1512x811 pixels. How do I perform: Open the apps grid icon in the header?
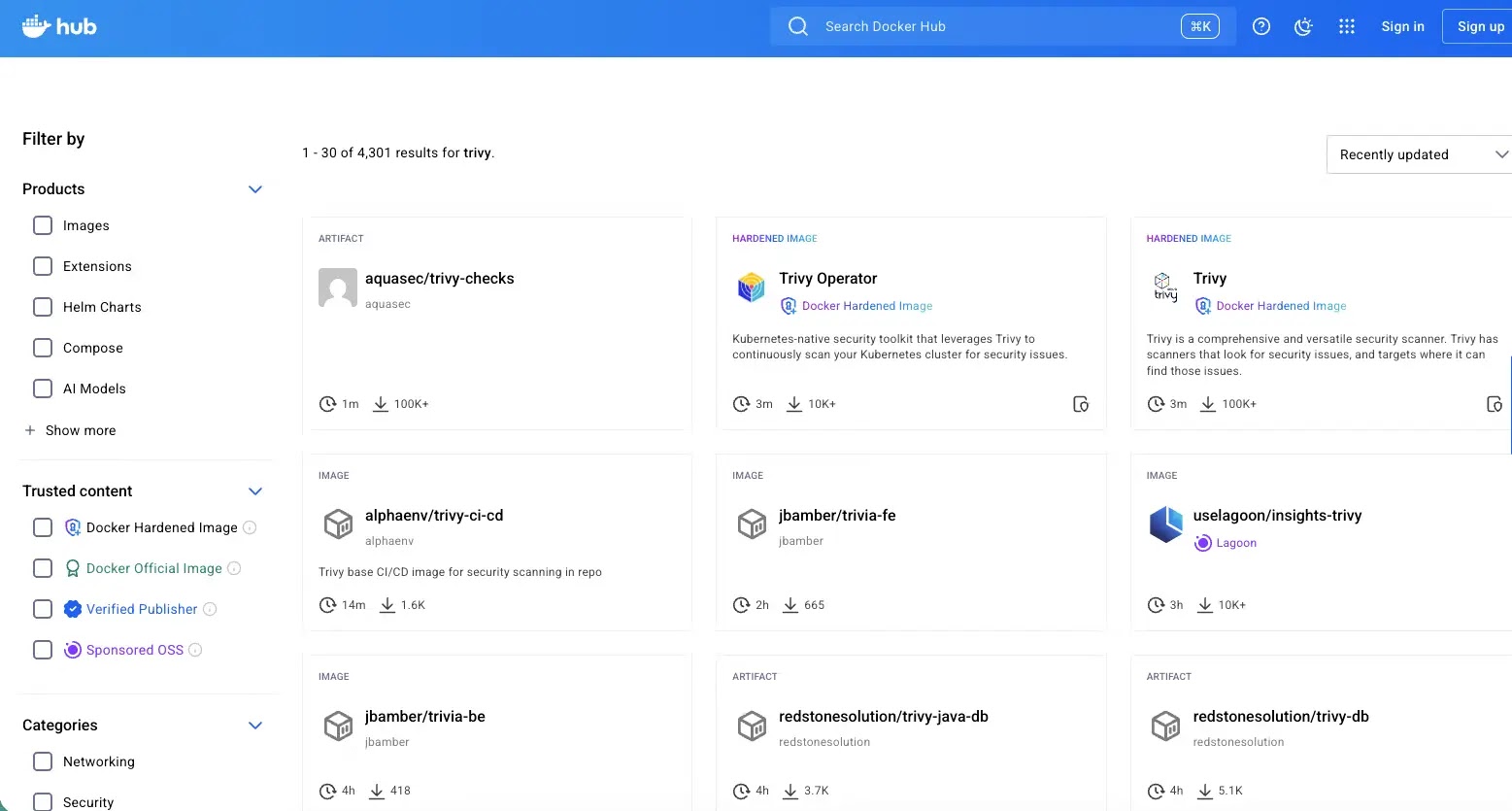coord(1346,26)
